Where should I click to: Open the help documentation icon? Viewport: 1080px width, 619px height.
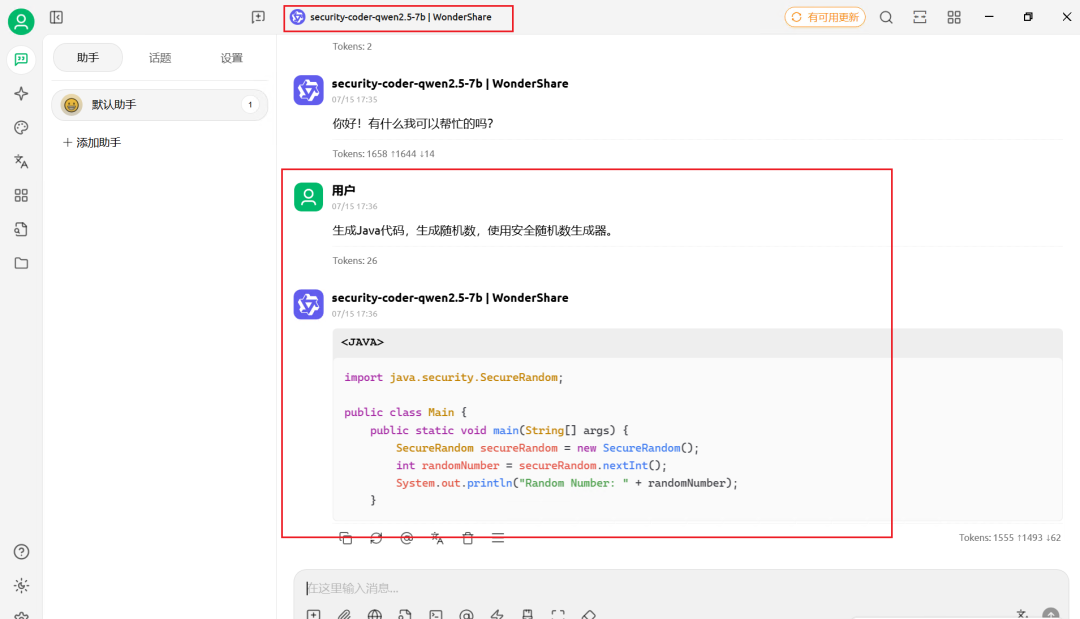[21, 552]
